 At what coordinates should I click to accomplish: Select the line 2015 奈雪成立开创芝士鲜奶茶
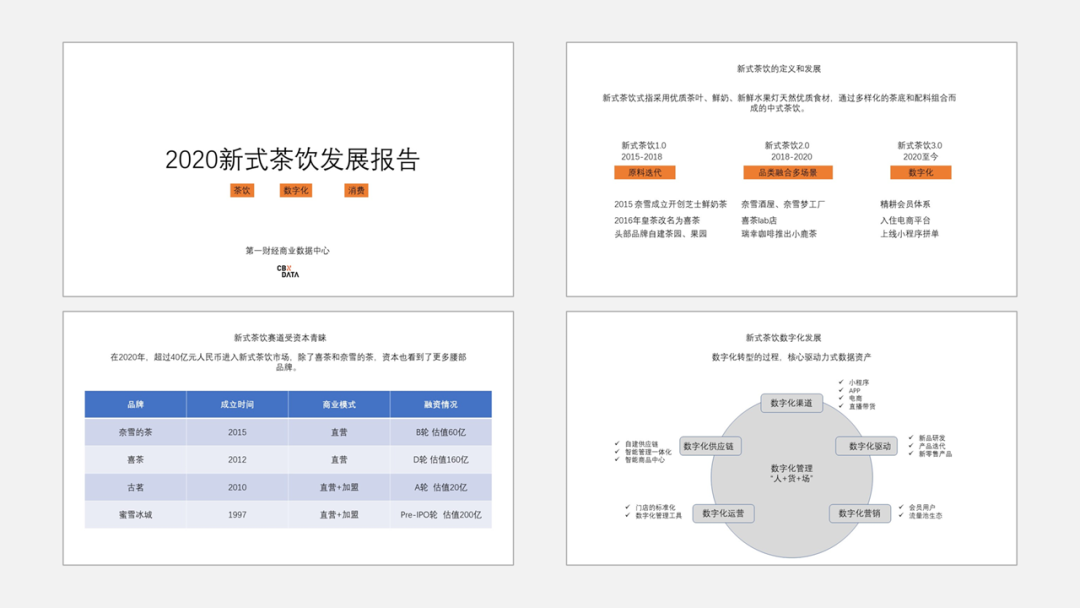point(670,204)
